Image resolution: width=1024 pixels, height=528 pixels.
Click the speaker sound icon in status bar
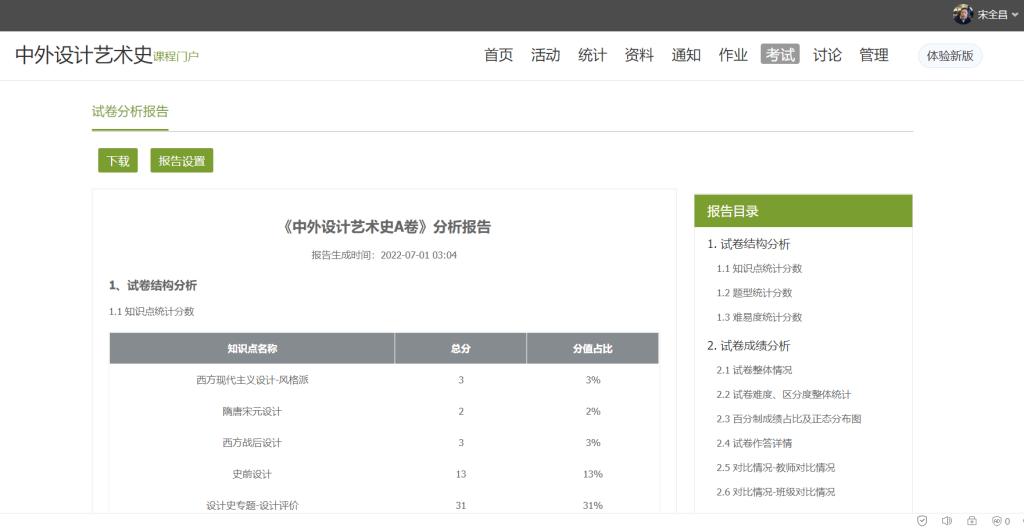pos(946,521)
